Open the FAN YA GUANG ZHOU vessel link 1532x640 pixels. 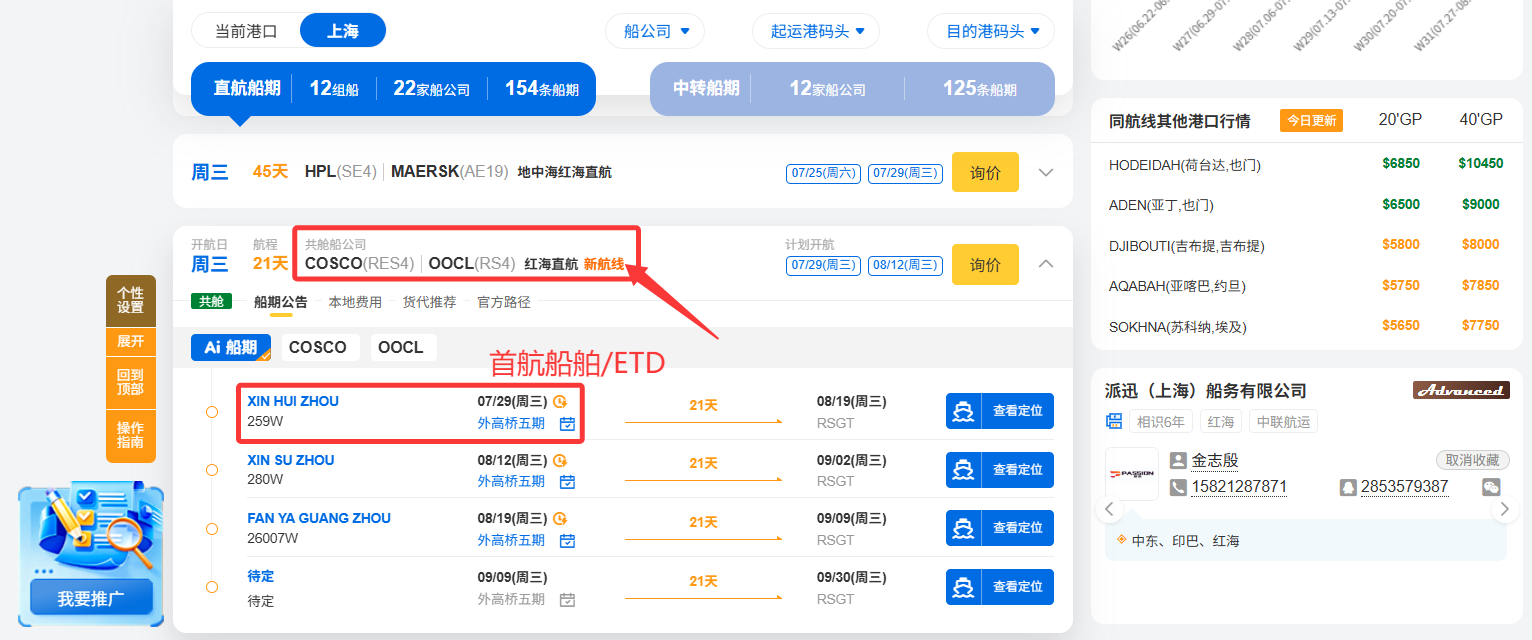pos(319,518)
